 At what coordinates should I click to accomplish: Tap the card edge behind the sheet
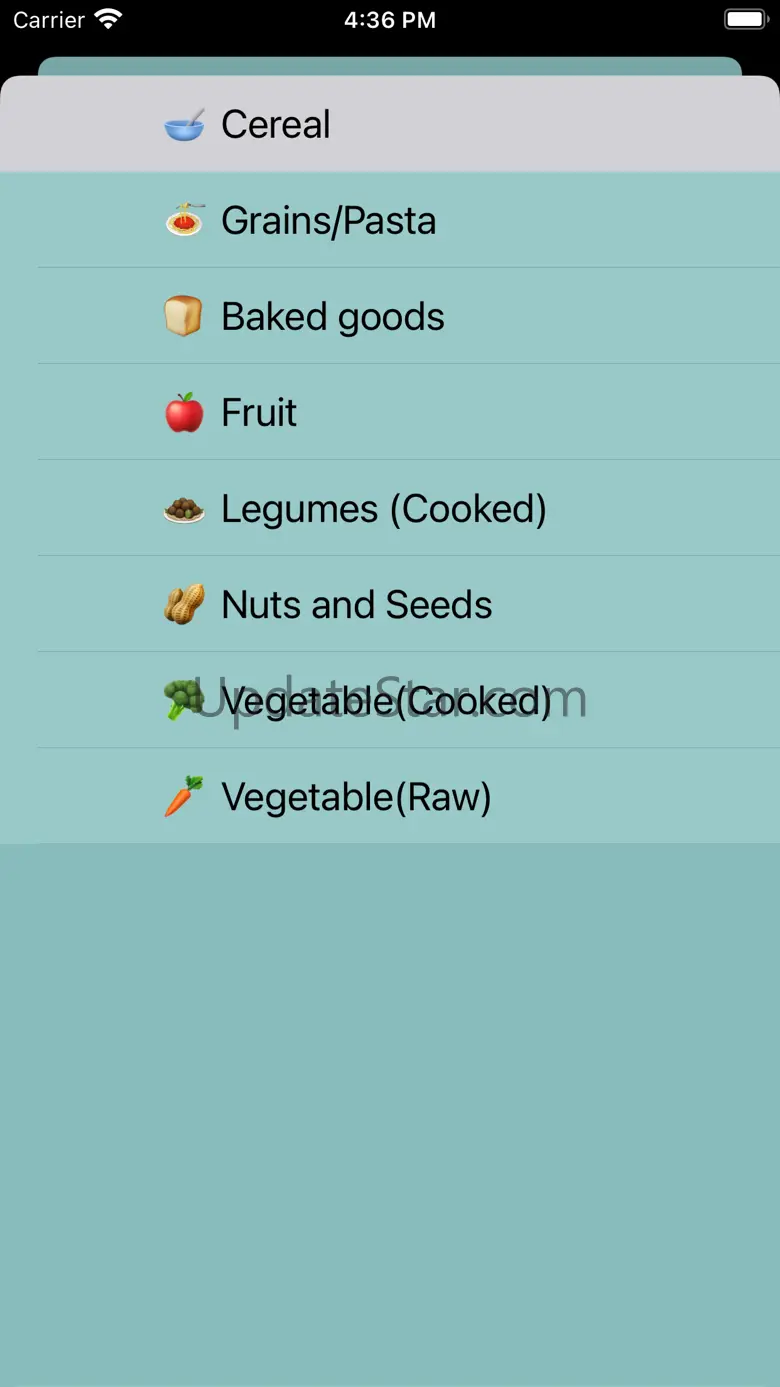390,65
